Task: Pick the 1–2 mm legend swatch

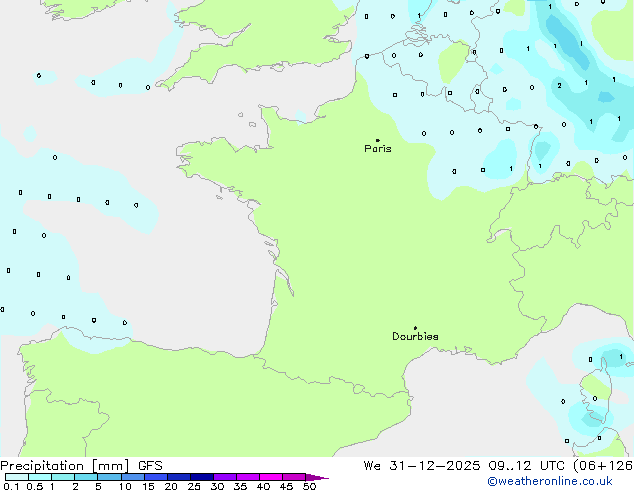Action: click(x=63, y=477)
